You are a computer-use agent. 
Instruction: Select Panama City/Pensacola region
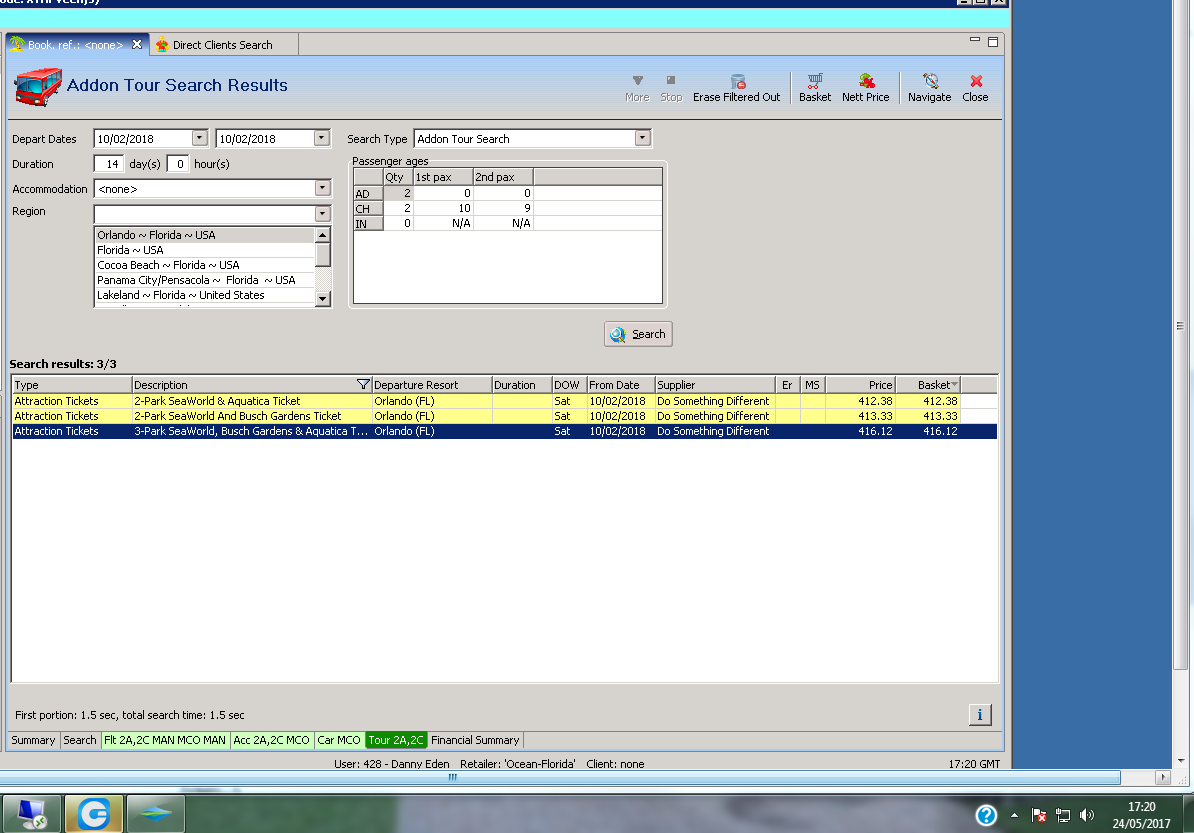pyautogui.click(x=204, y=280)
